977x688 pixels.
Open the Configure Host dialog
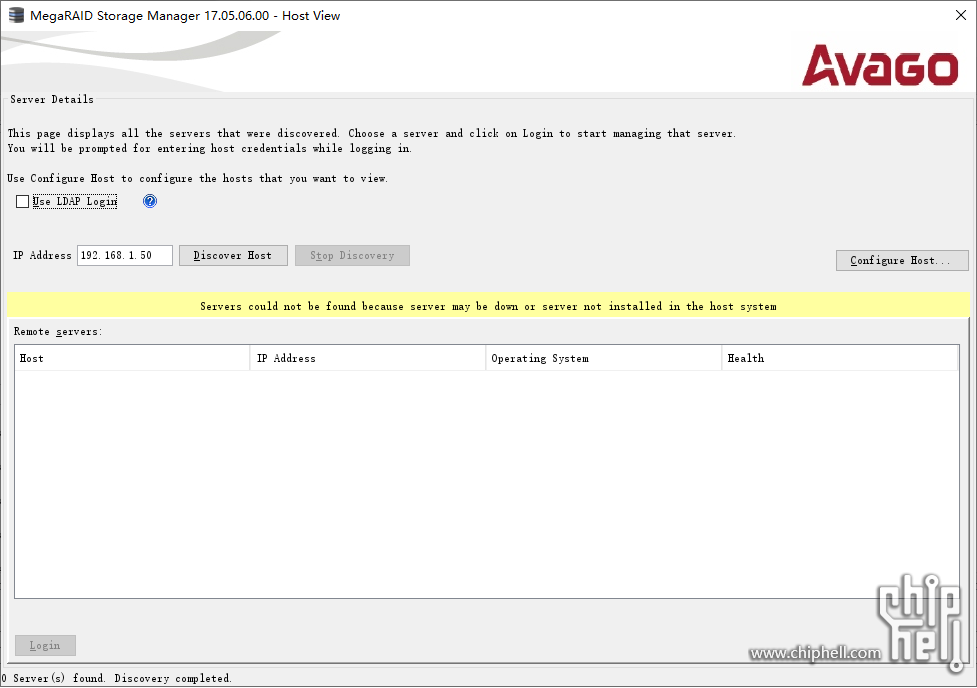point(902,260)
